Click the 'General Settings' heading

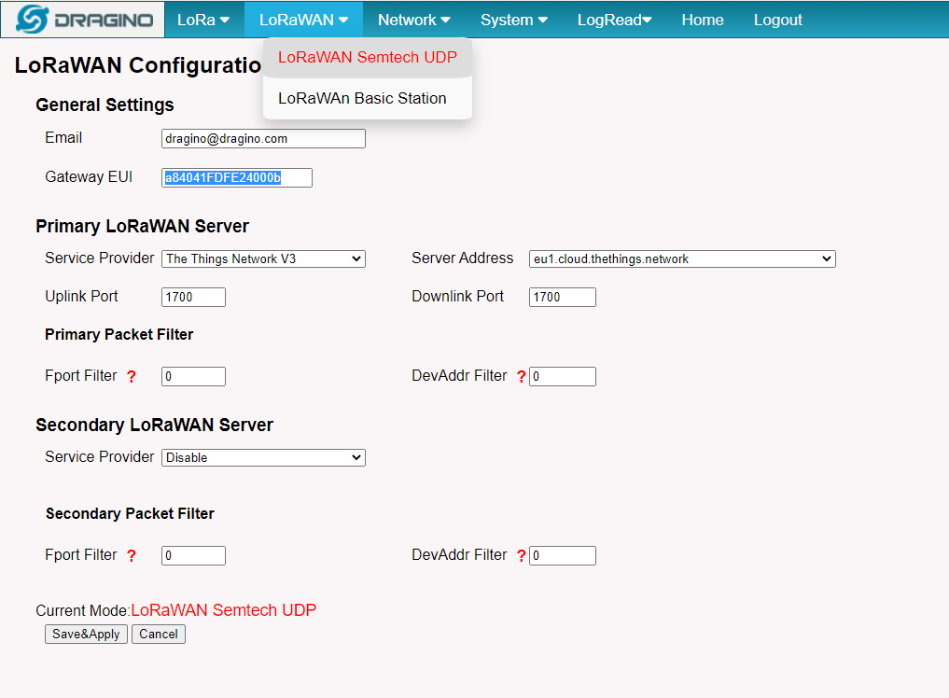(105, 105)
